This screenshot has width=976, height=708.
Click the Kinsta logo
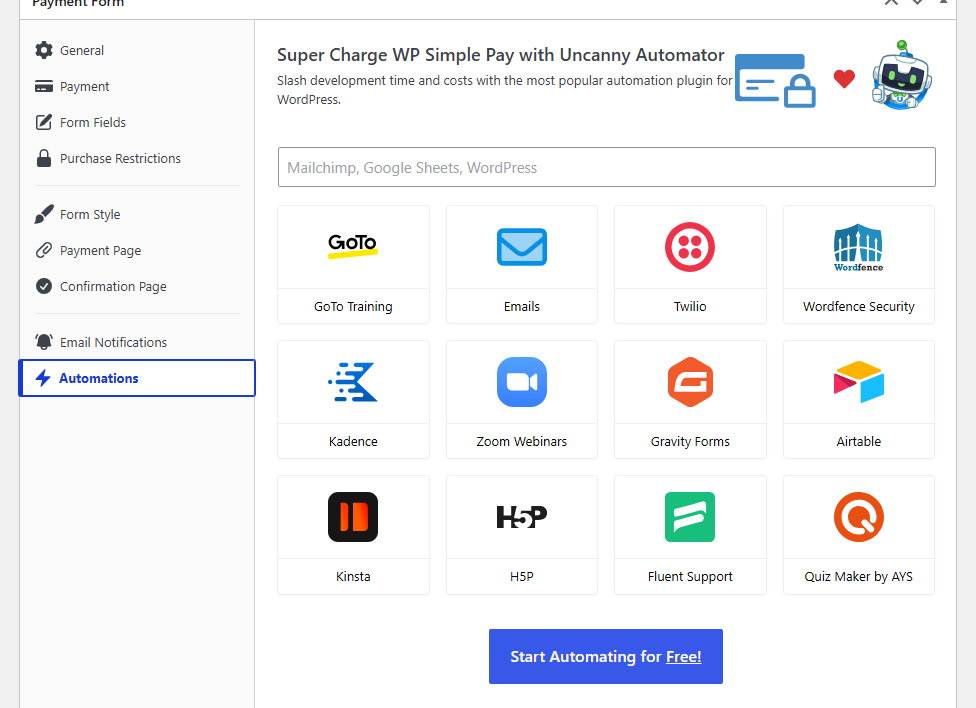point(353,517)
